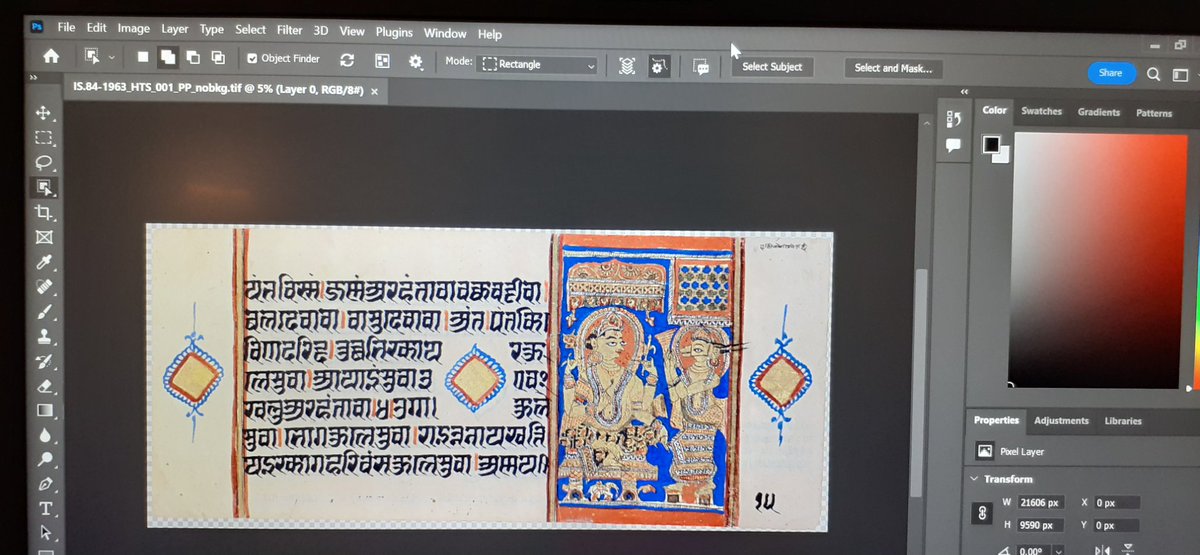Click the background color swatch
Image resolution: width=1200 pixels, height=555 pixels.
[x=1002, y=154]
